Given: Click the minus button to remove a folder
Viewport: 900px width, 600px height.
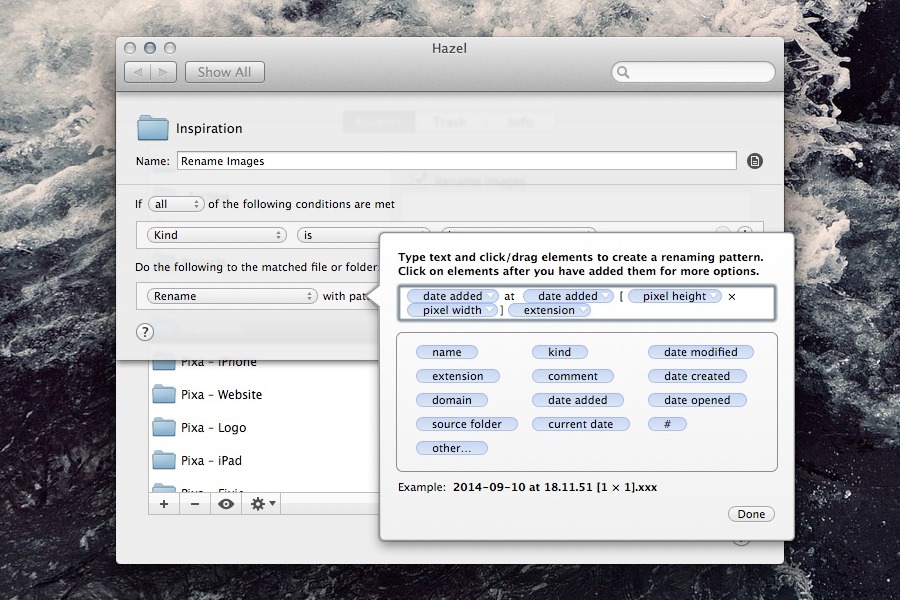Looking at the screenshot, I should 194,504.
